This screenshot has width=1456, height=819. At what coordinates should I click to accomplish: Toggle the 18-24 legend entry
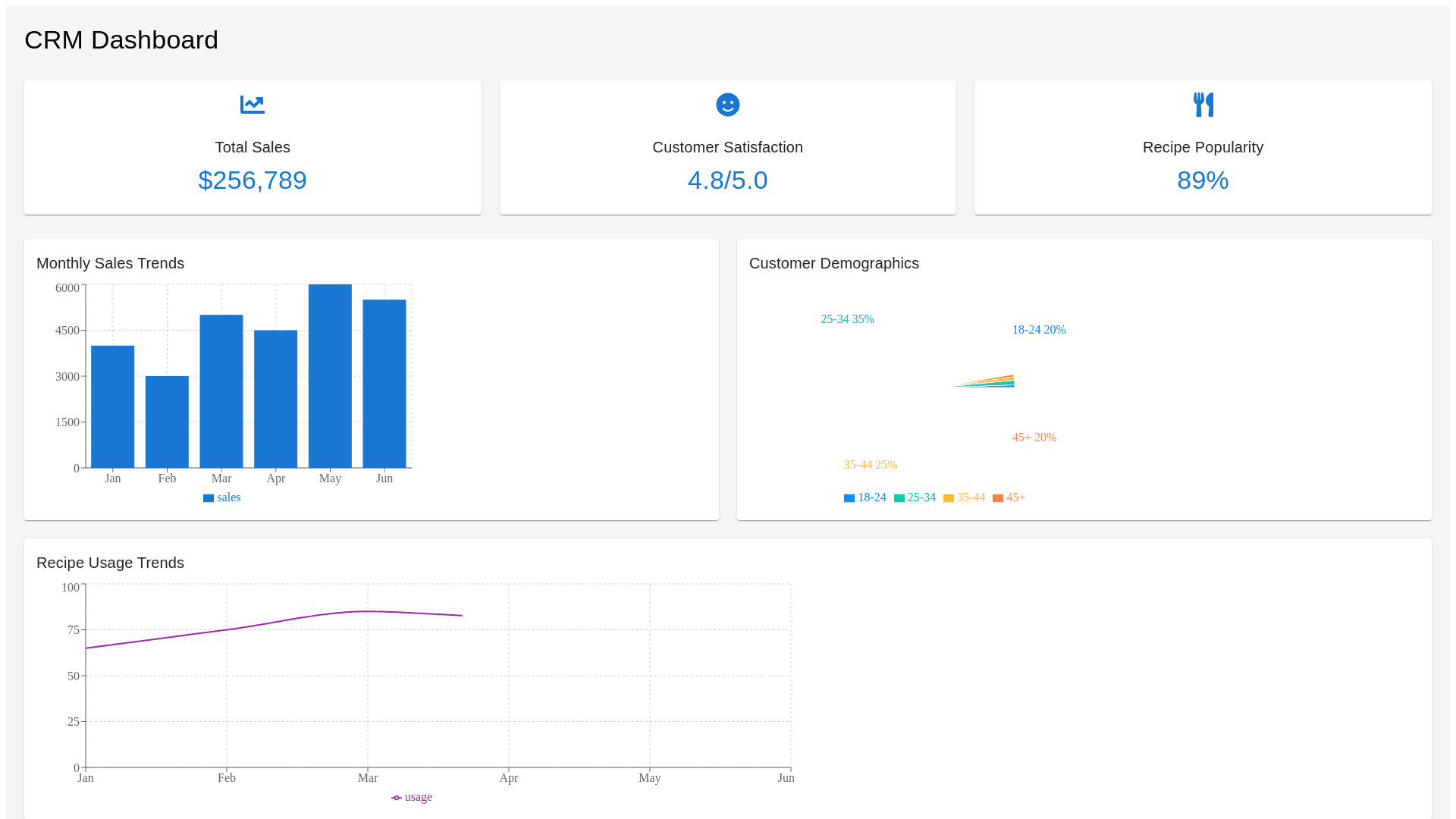click(865, 497)
